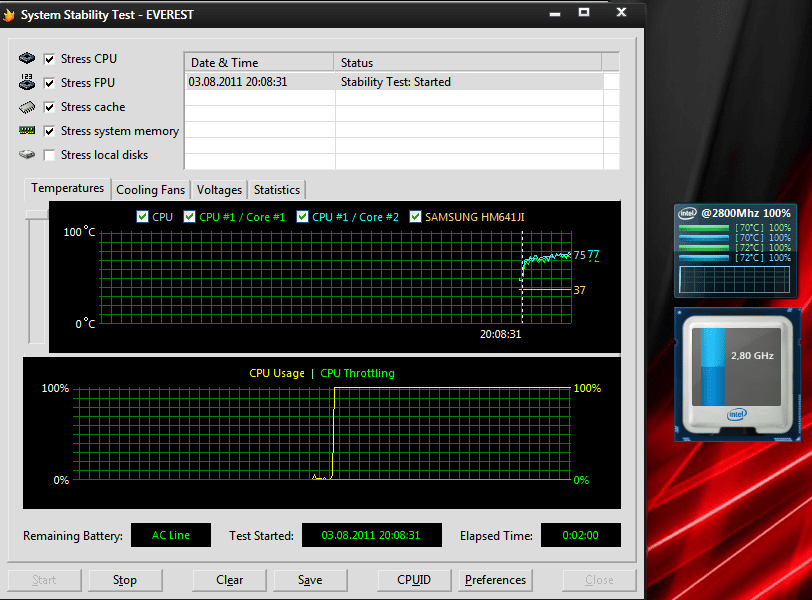Click the first core usage bar in gadget
The image size is (812, 600).
pos(704,228)
